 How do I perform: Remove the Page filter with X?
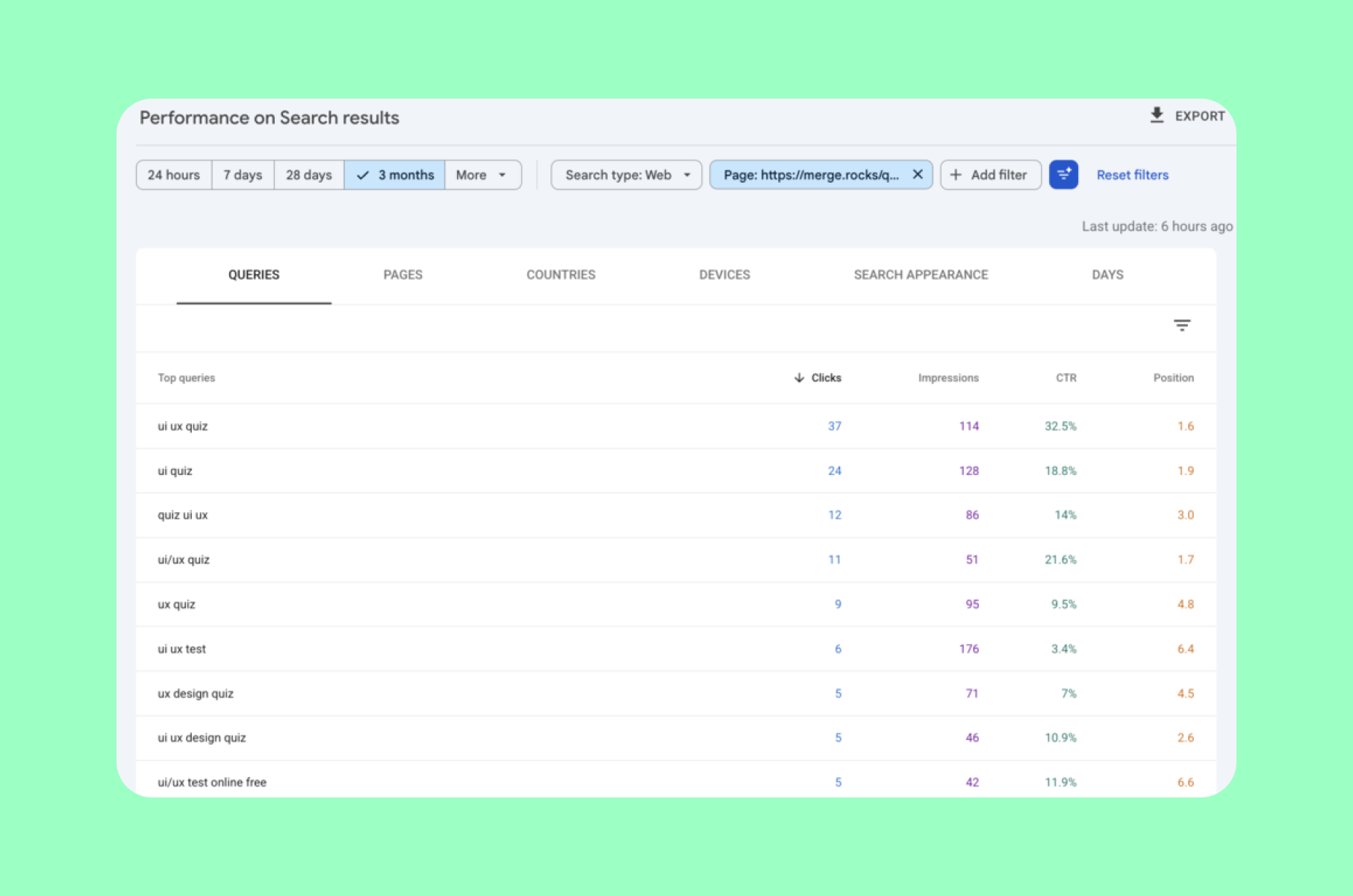coord(918,174)
